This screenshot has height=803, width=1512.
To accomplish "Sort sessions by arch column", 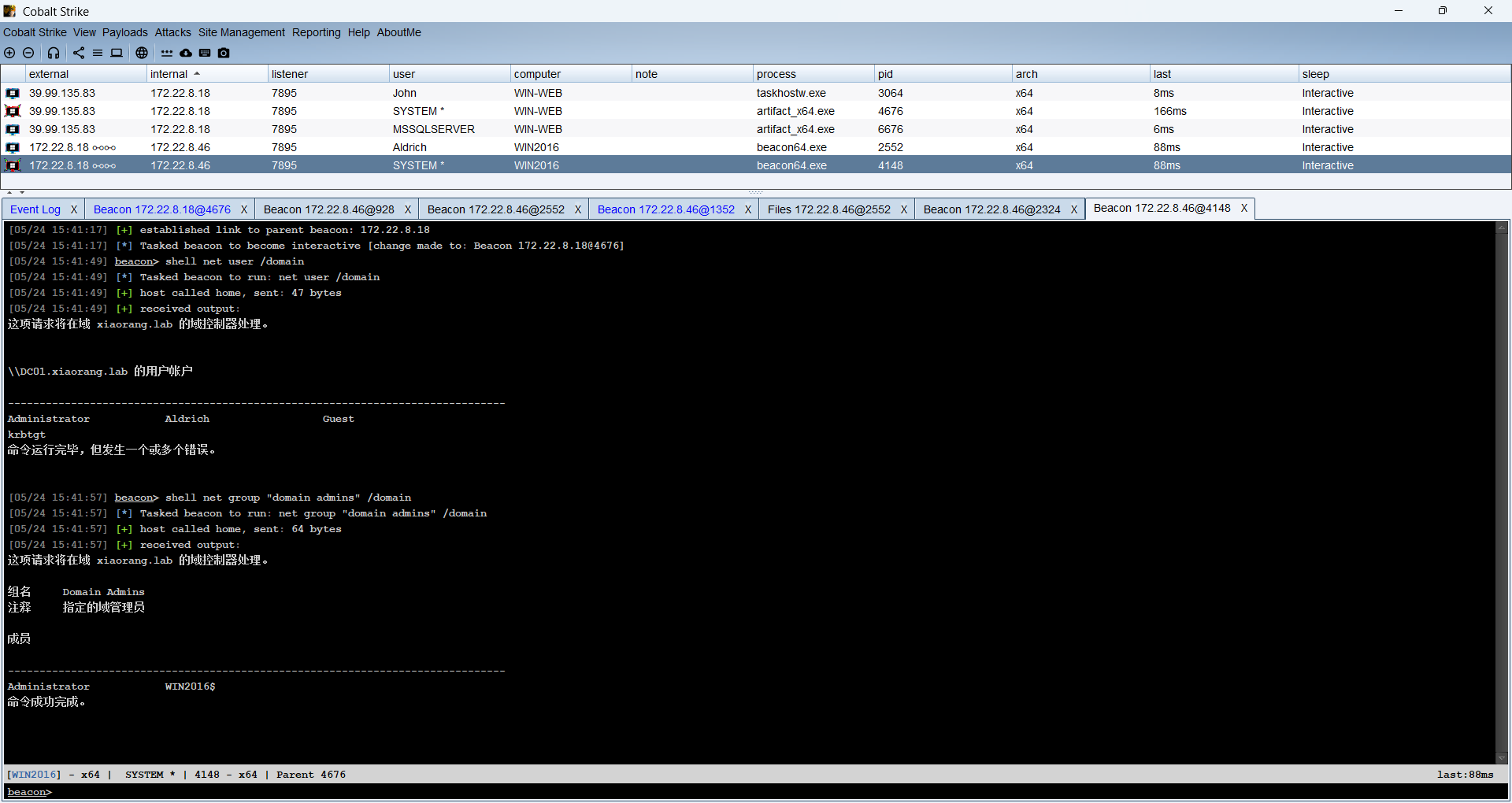I will (1081, 74).
